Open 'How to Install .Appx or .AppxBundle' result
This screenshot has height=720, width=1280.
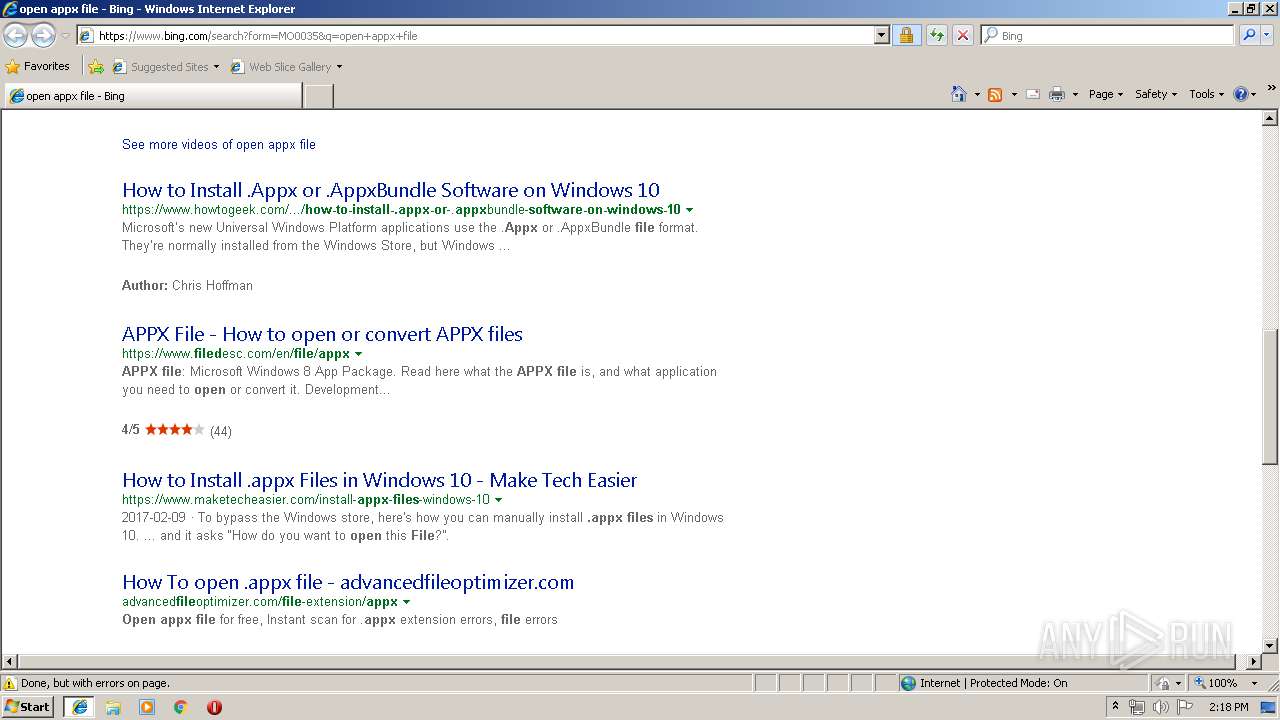pos(391,190)
